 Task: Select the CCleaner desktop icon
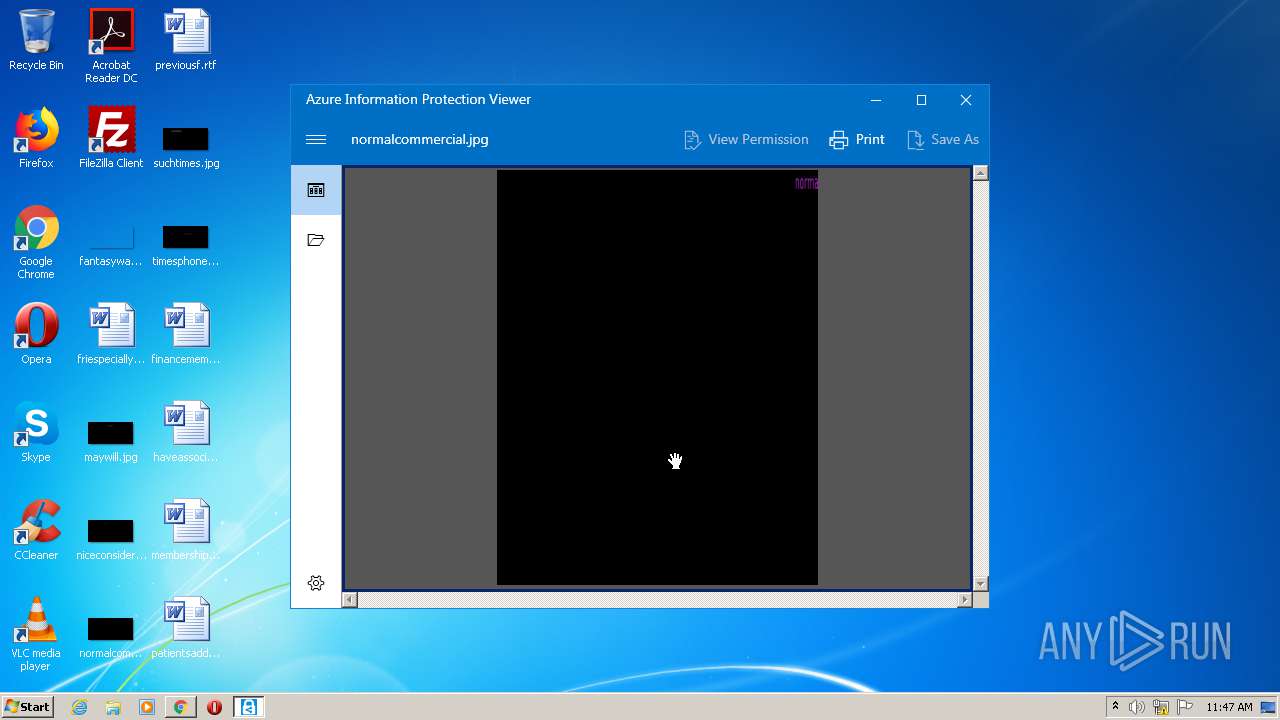pos(36,530)
